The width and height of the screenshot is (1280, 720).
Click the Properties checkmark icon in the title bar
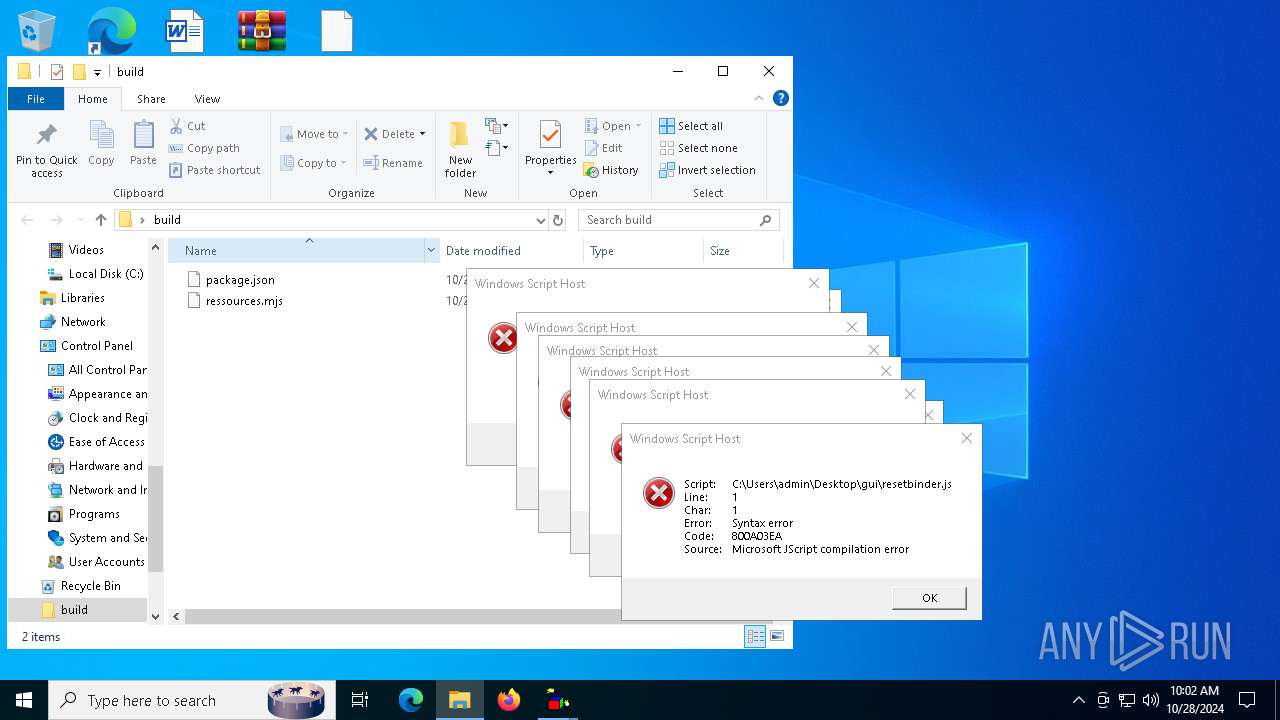(57, 72)
